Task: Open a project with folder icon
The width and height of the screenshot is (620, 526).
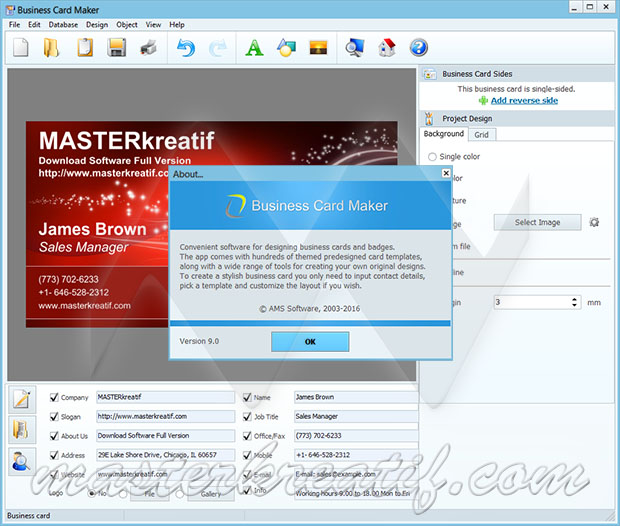Action: (51, 48)
